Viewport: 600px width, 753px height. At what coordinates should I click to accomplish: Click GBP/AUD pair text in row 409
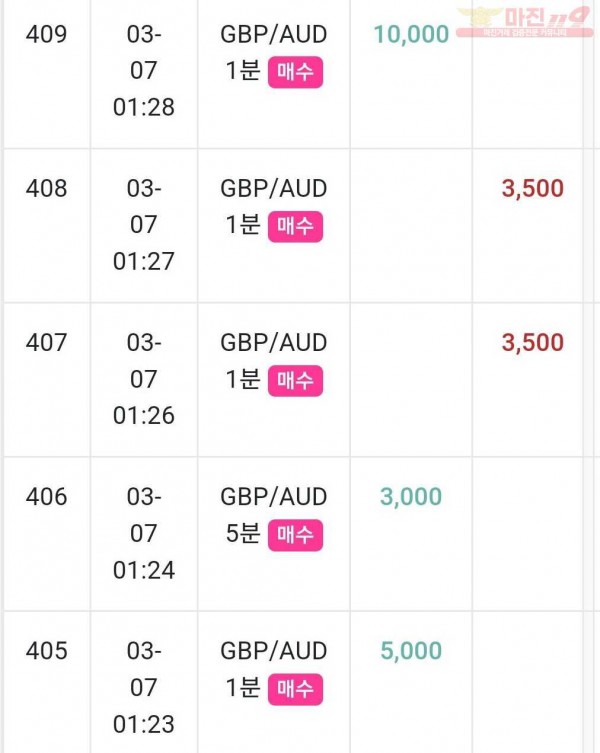[274, 35]
